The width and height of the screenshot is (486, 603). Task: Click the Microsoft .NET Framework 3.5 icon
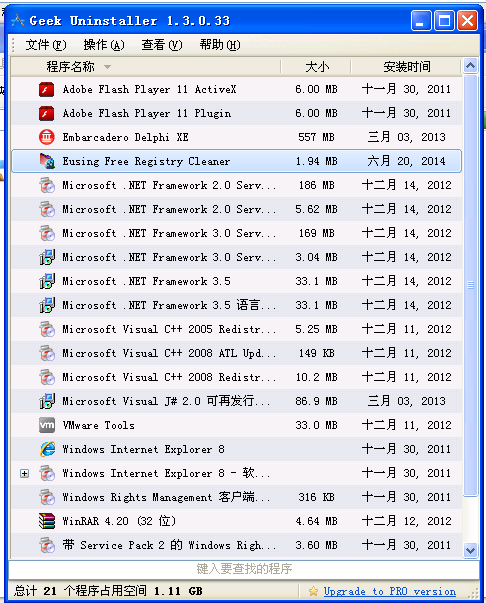click(47, 281)
